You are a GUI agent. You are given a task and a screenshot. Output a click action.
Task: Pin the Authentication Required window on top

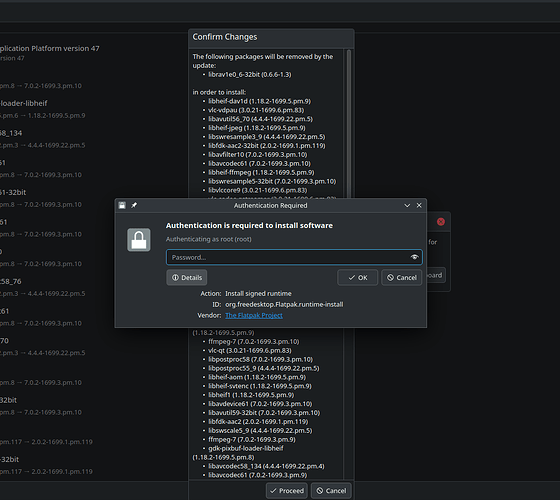(x=134, y=205)
